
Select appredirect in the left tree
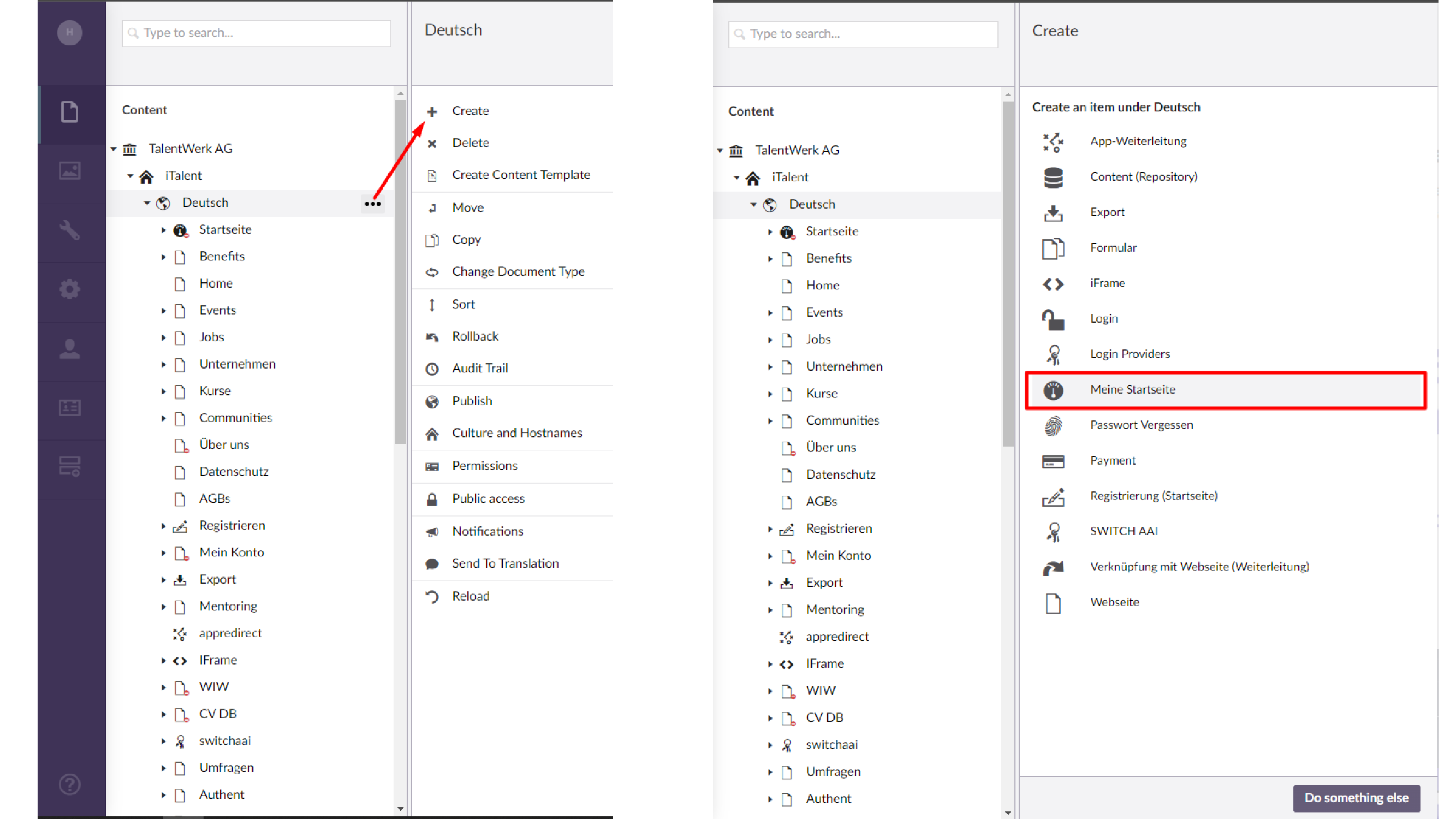[230, 633]
